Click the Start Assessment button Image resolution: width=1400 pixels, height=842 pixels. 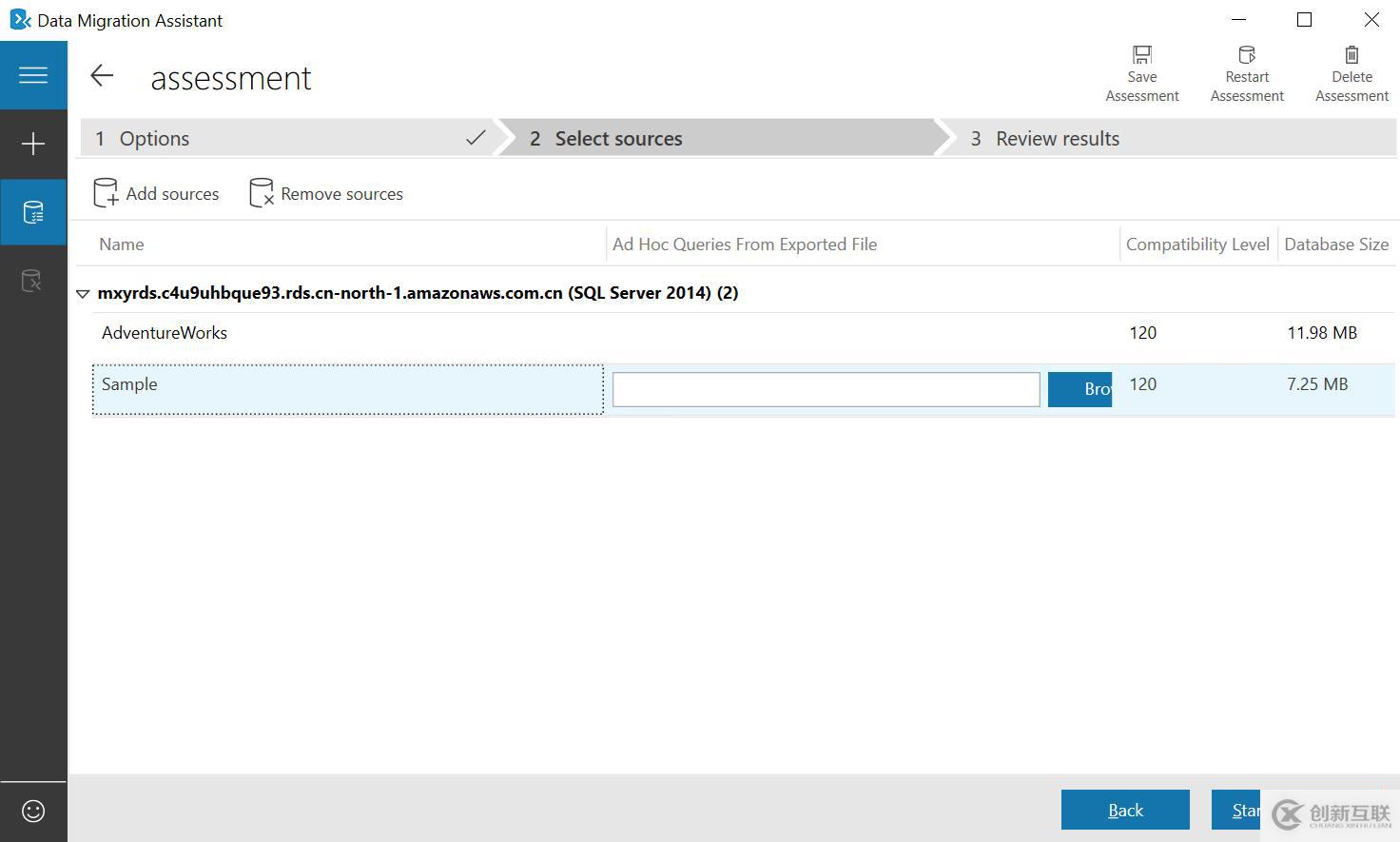pos(1235,810)
